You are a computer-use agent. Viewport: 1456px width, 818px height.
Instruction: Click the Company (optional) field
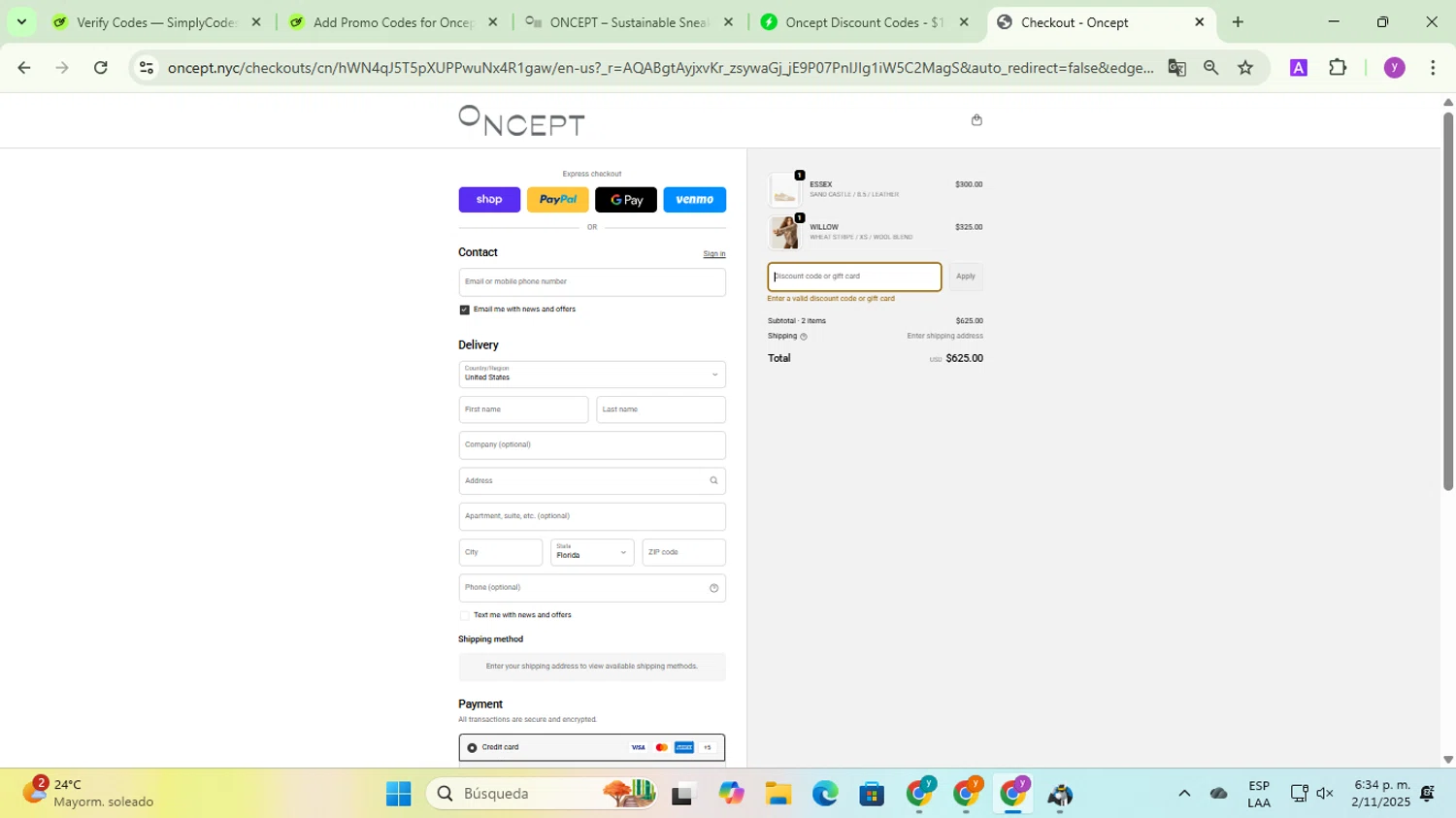pos(592,445)
